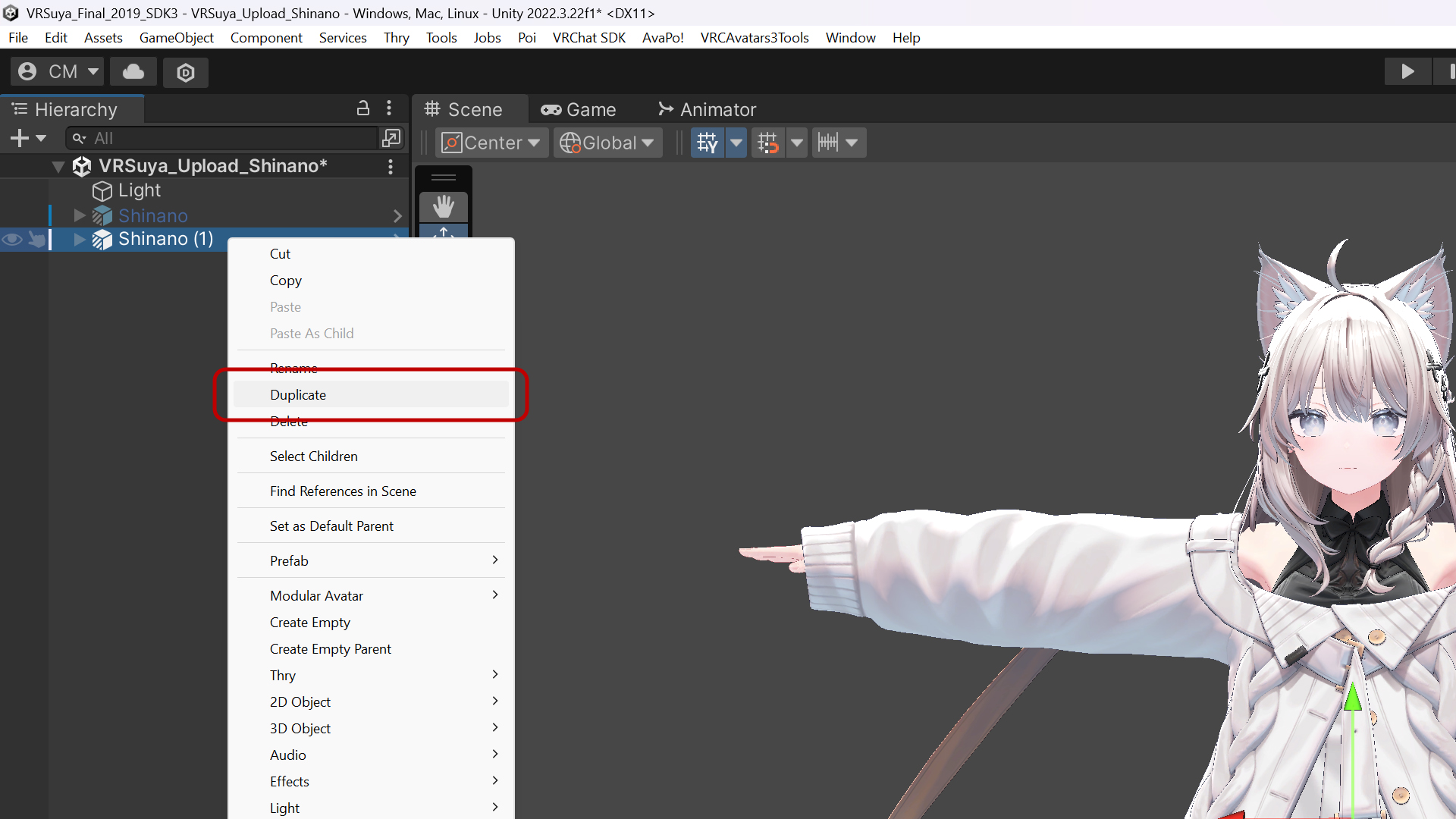
Task: Click Create Empty in the context menu
Action: click(x=371, y=623)
